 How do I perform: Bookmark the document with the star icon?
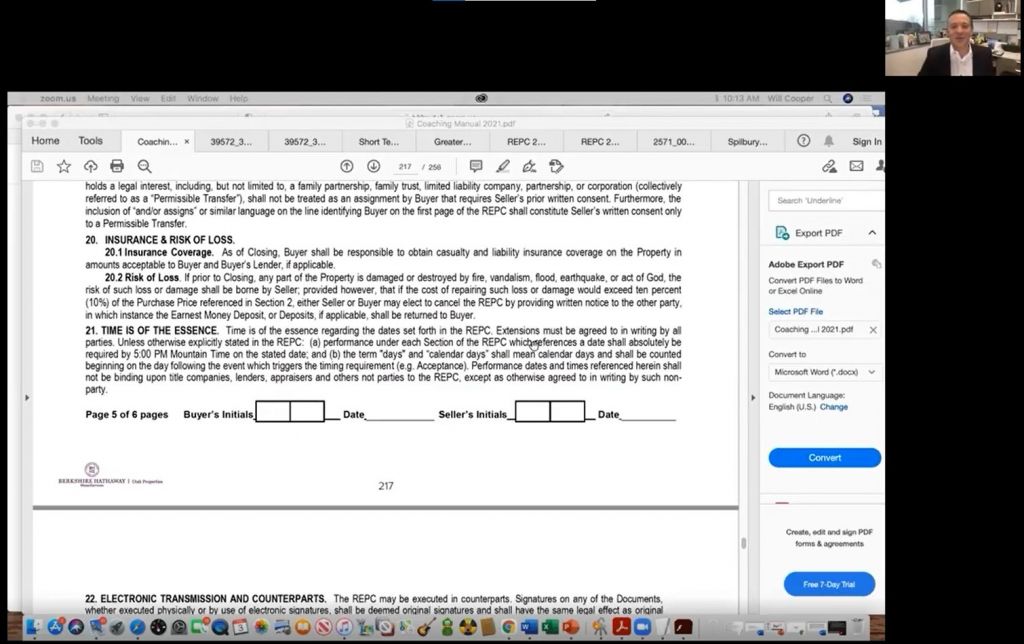pos(64,166)
